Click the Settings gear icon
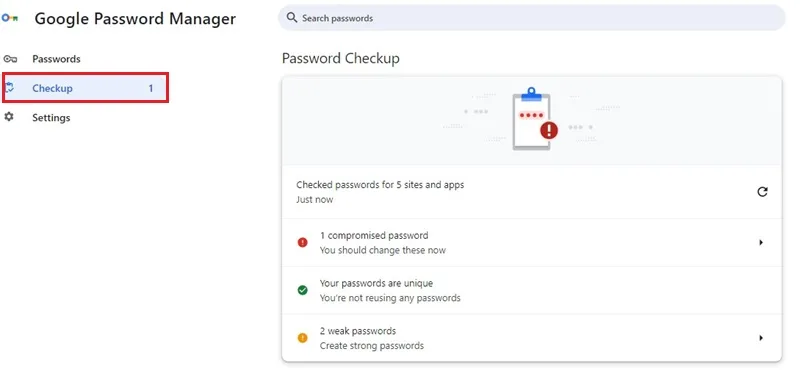This screenshot has height=382, width=800. 9,117
